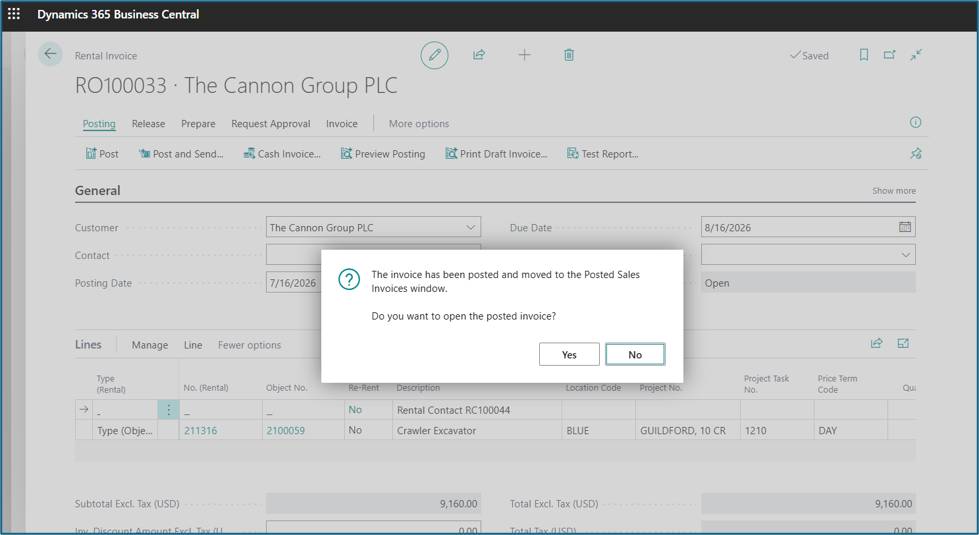Click the bookmark icon
The width and height of the screenshot is (979, 535).
point(863,55)
